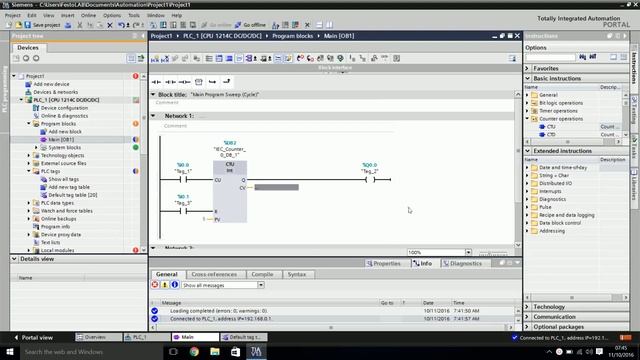The width and height of the screenshot is (640, 360).
Task: Click the Delete X icon in main toolbar
Action: click(x=110, y=25)
